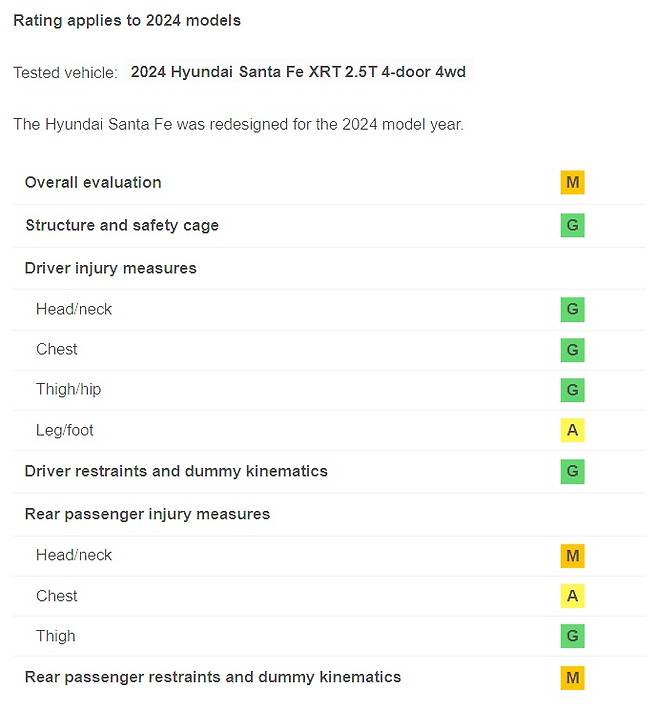The height and width of the screenshot is (709, 658).
Task: Click the Structure and safety cage G badge
Action: [572, 226]
